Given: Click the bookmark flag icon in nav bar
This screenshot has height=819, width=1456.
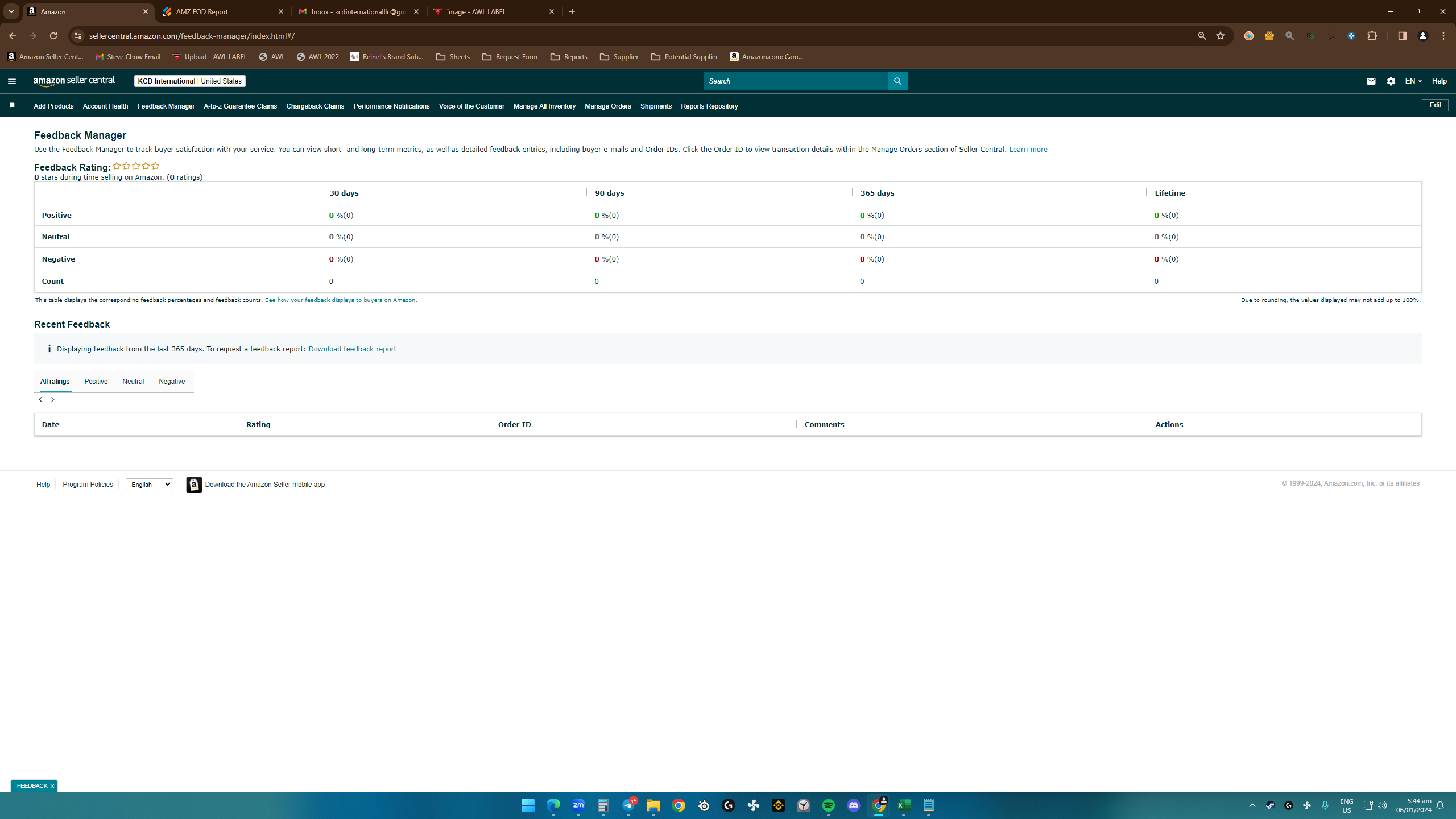Looking at the screenshot, I should pyautogui.click(x=12, y=105).
